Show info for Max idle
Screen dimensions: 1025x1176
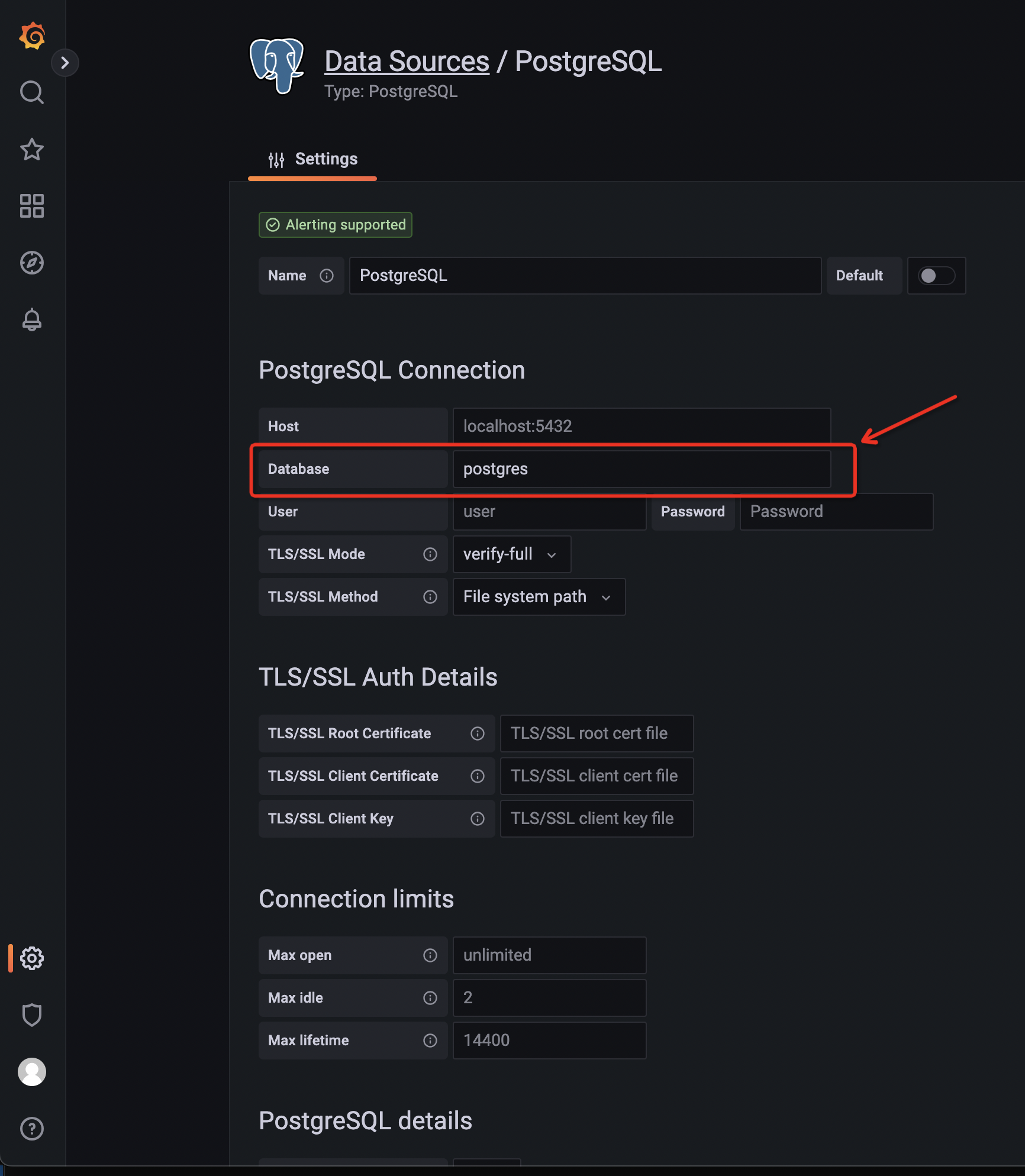tap(430, 998)
